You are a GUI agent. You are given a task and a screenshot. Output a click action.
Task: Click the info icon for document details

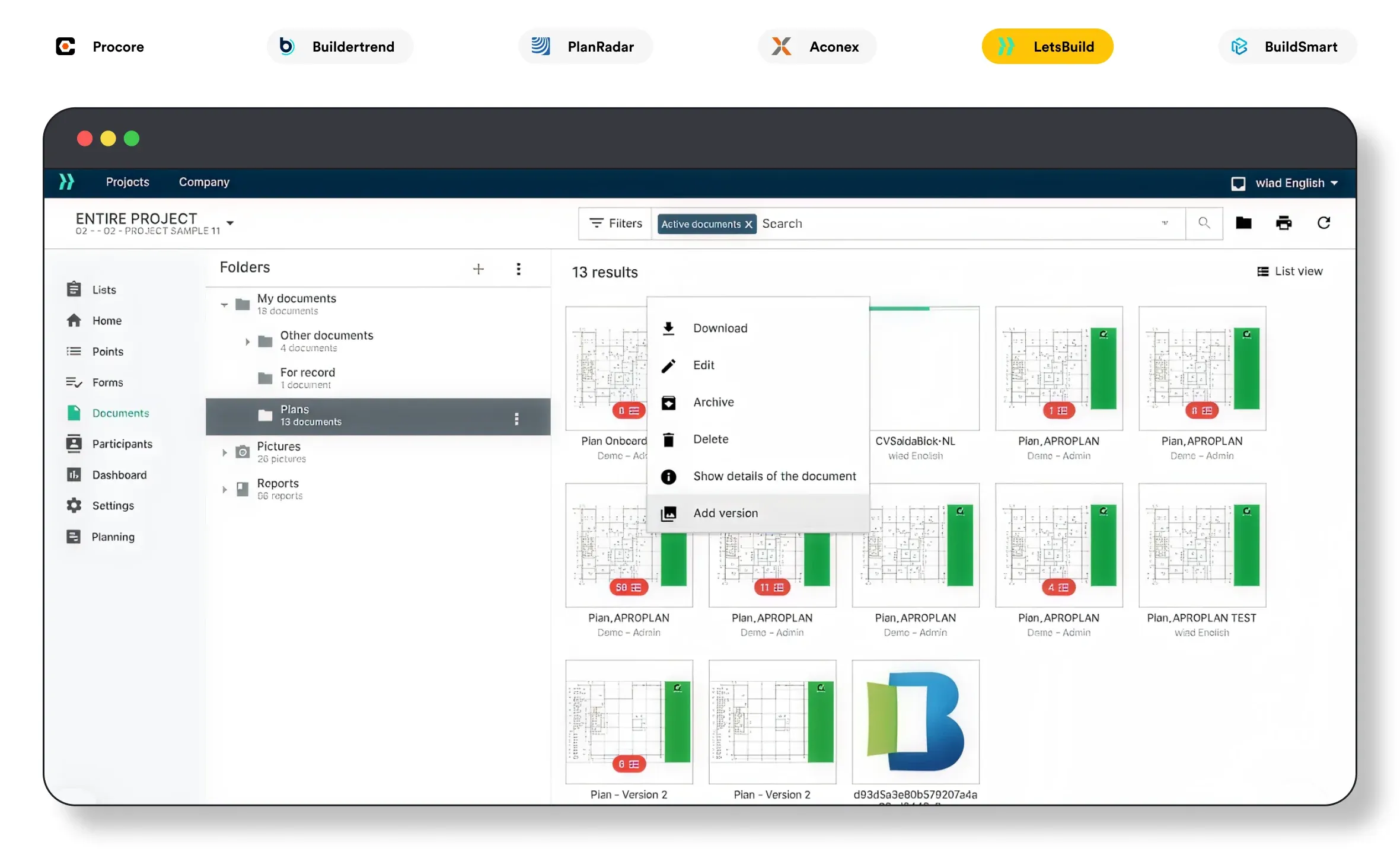(668, 477)
